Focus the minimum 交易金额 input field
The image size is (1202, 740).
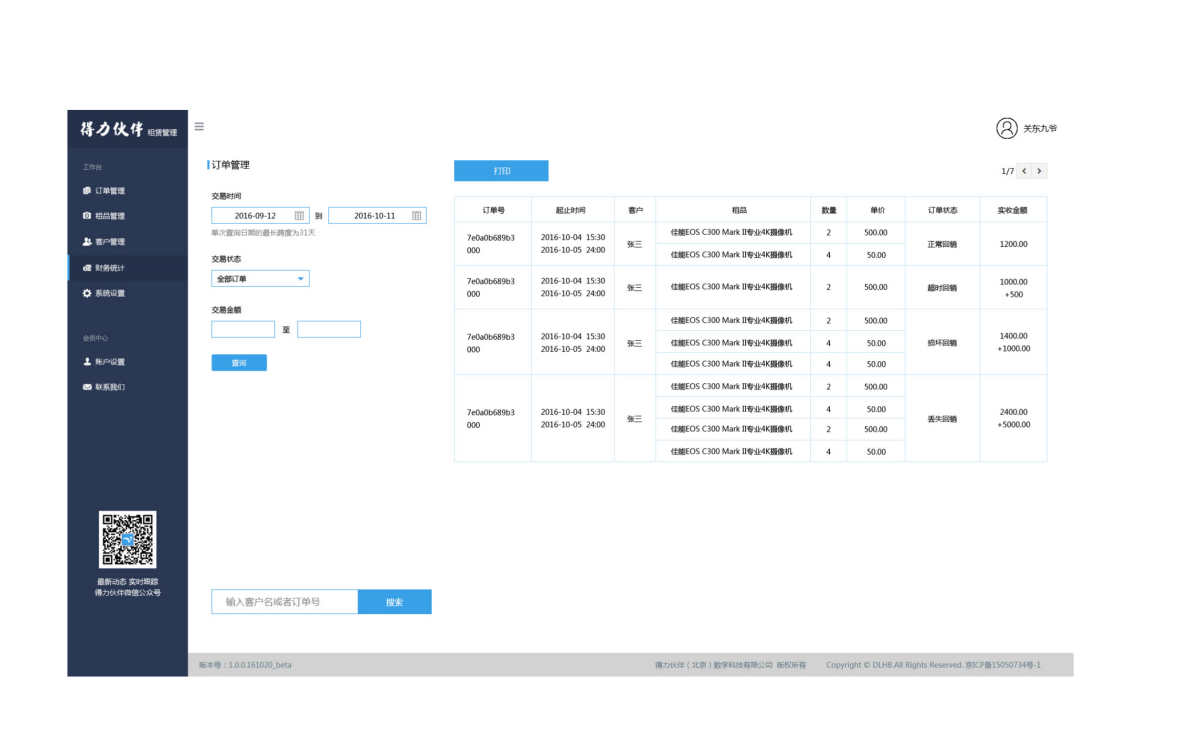pos(243,329)
